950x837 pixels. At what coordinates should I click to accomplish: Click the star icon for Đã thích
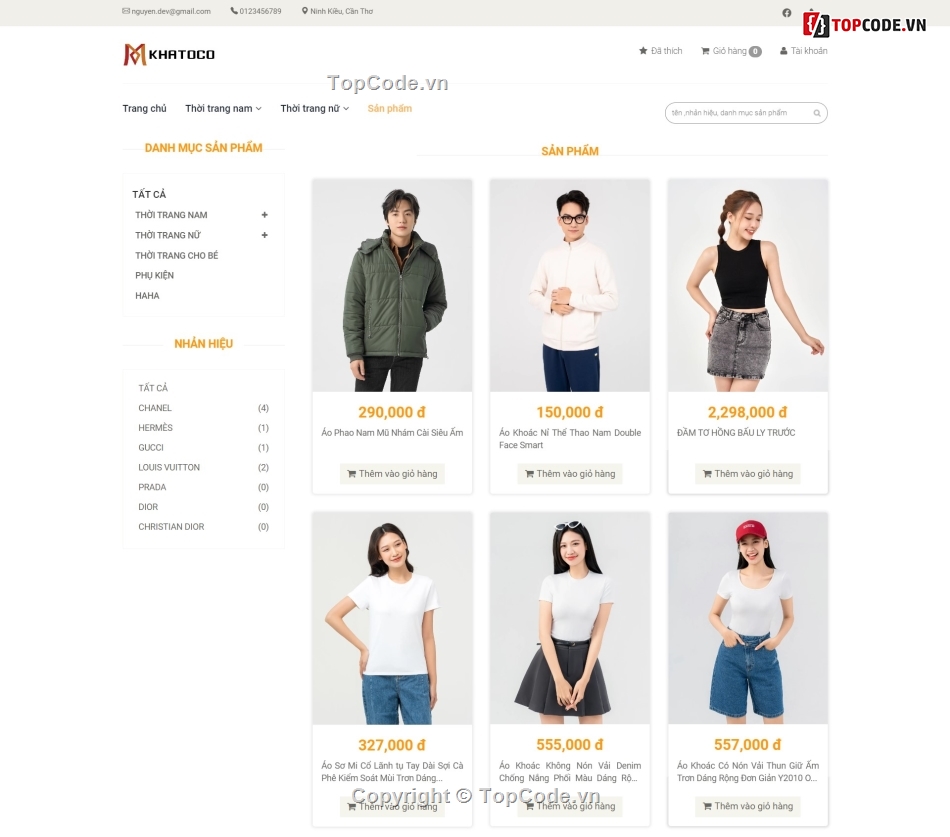(x=643, y=51)
